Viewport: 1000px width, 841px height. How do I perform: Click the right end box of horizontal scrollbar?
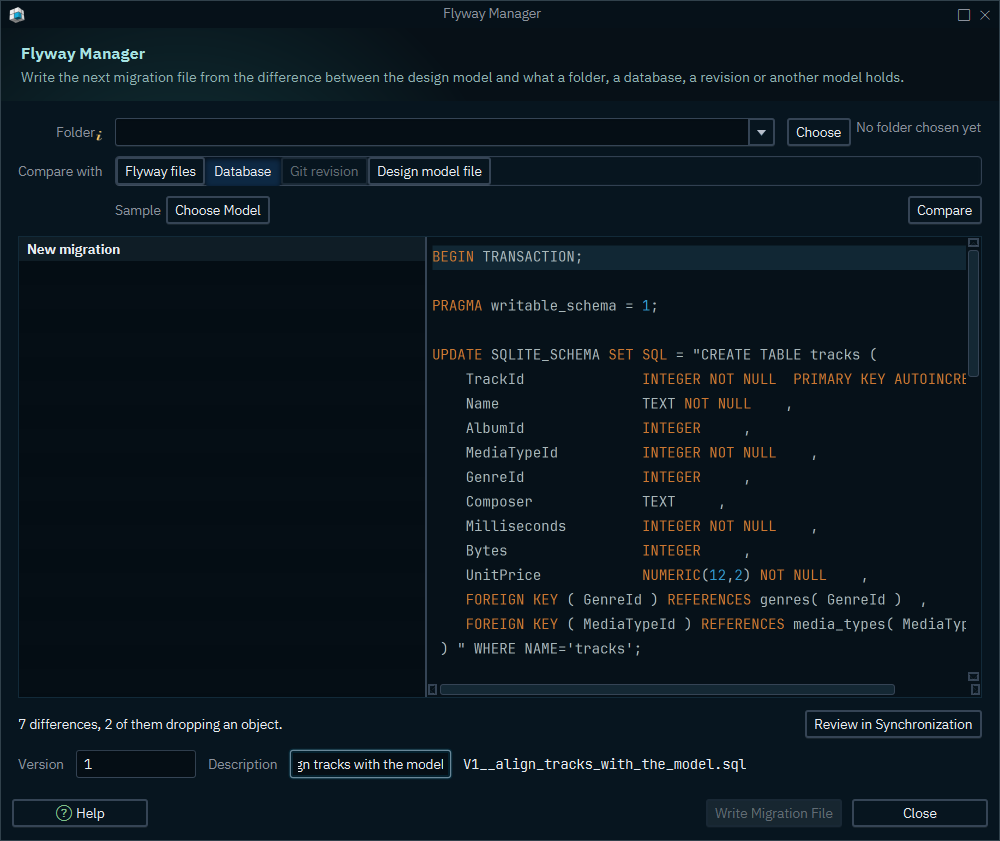[x=974, y=689]
